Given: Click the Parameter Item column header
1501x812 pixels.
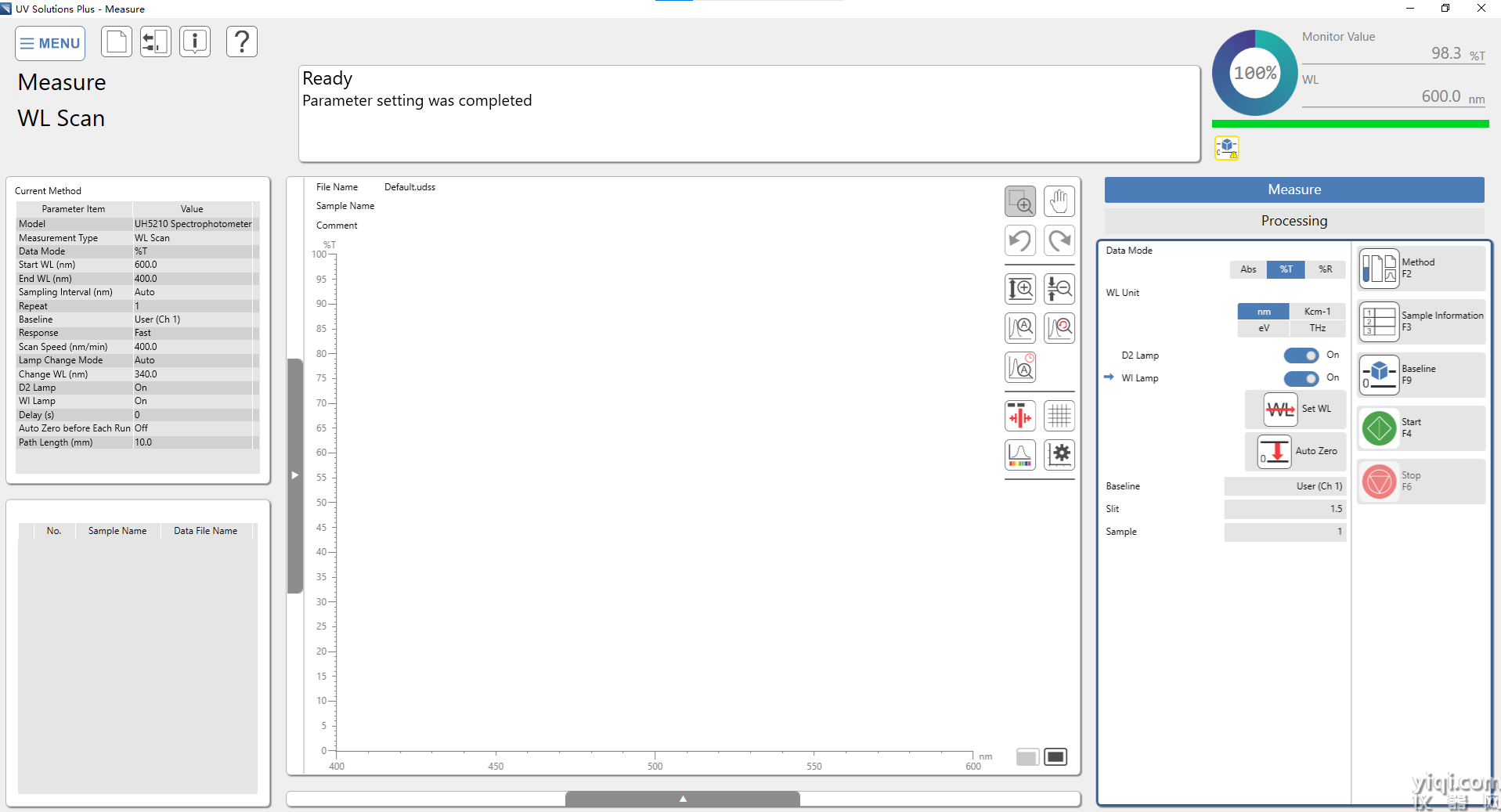Looking at the screenshot, I should 74,209.
